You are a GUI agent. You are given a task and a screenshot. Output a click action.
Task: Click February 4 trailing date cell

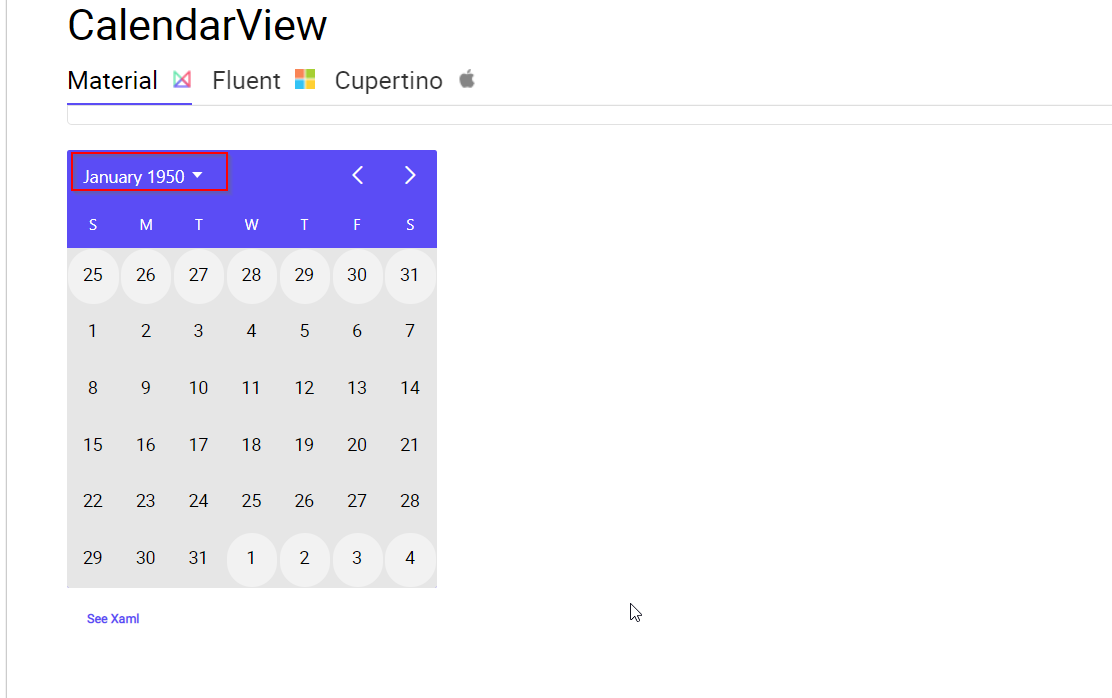coord(410,558)
